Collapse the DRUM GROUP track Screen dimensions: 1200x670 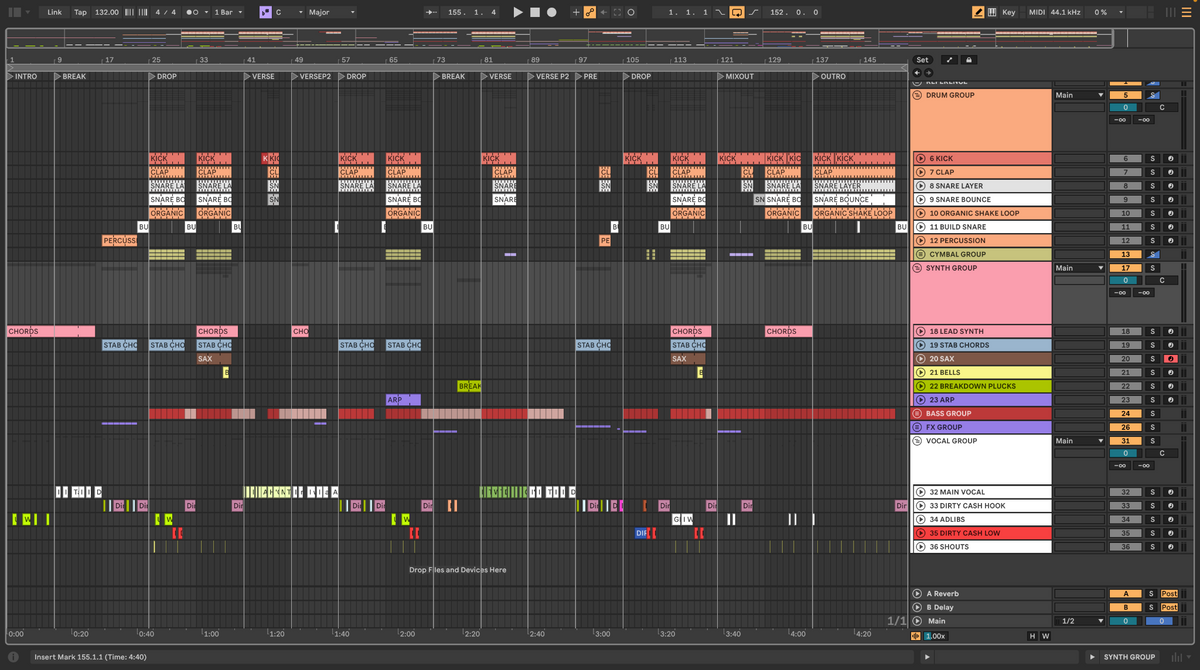917,95
